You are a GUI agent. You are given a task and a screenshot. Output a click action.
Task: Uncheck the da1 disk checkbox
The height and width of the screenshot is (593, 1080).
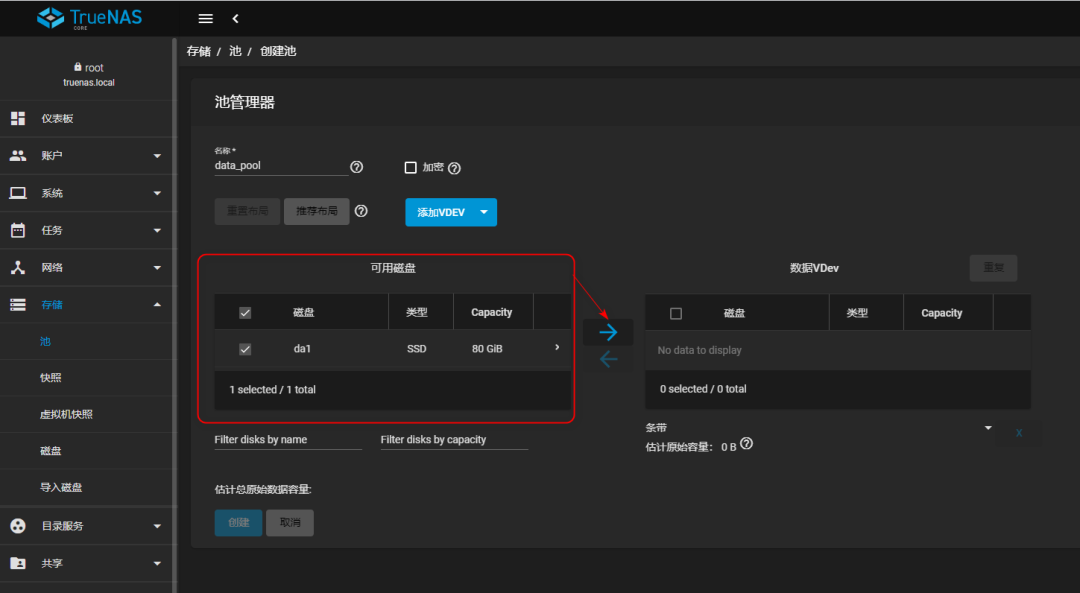245,348
